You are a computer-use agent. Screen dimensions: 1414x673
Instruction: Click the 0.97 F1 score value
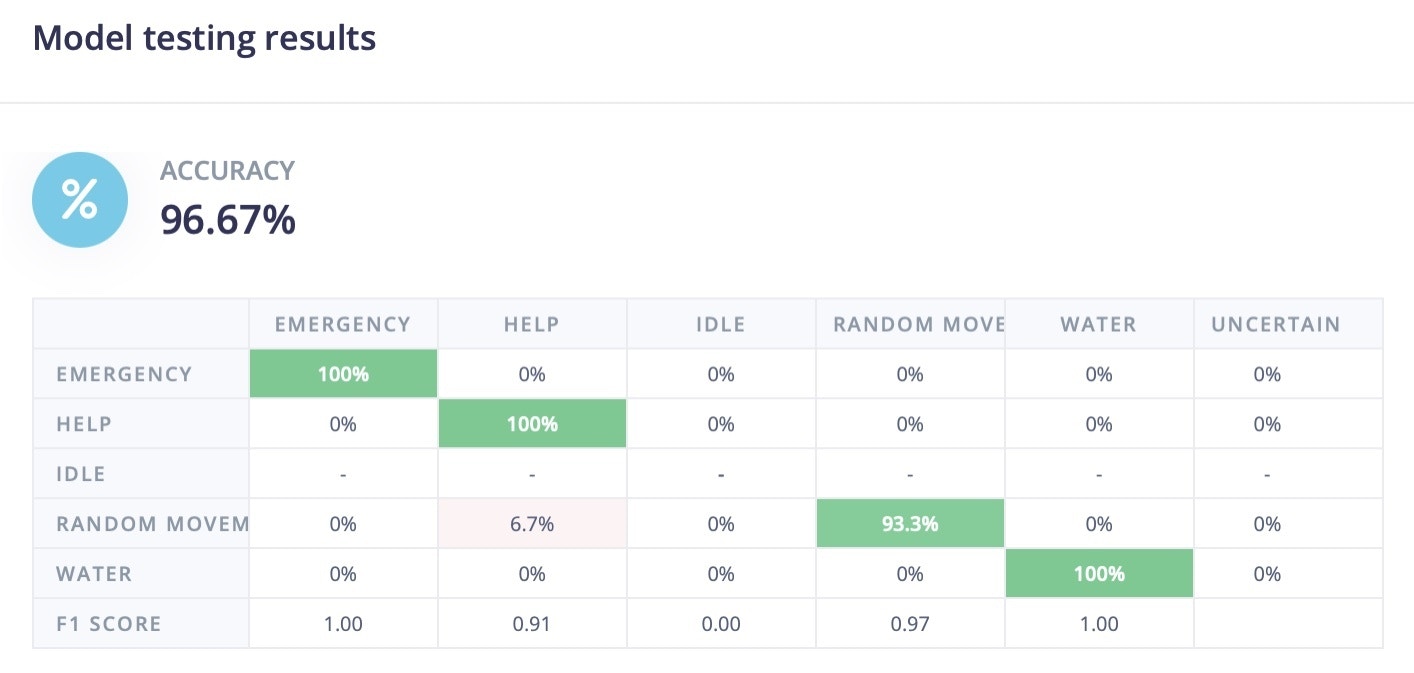tap(910, 624)
